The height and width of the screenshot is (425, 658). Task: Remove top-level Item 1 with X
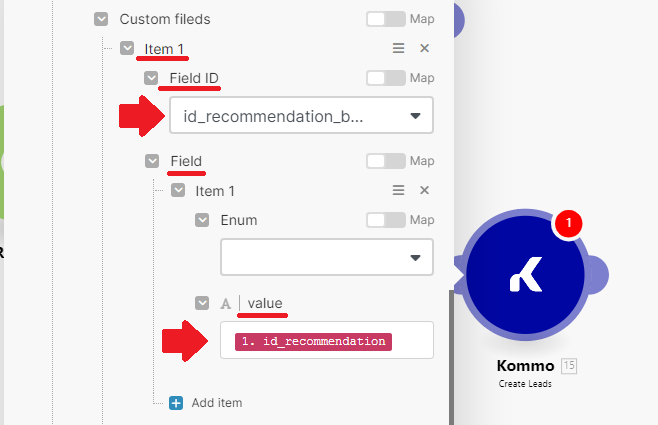(424, 48)
